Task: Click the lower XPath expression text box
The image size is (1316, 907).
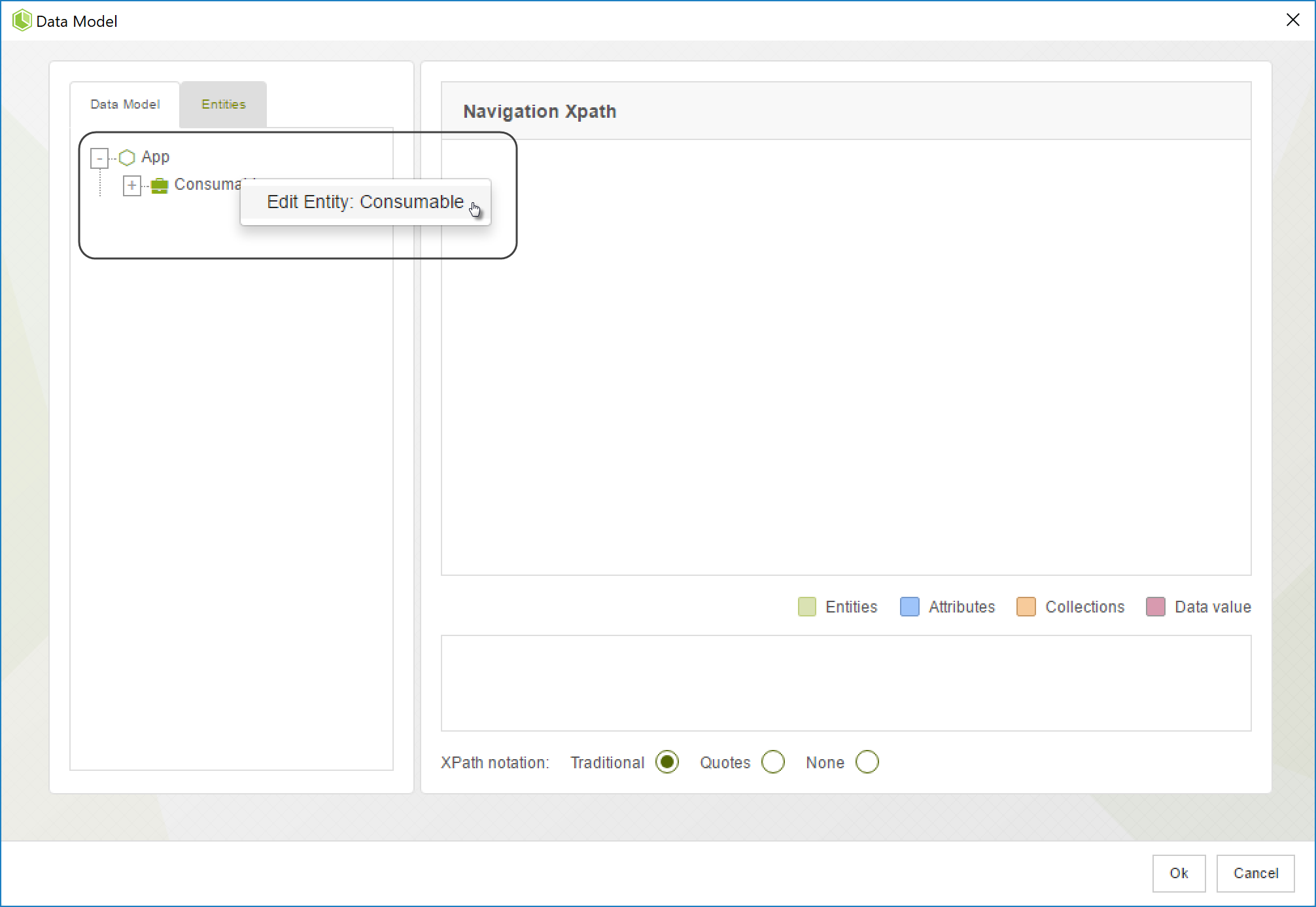Action: tap(846, 683)
